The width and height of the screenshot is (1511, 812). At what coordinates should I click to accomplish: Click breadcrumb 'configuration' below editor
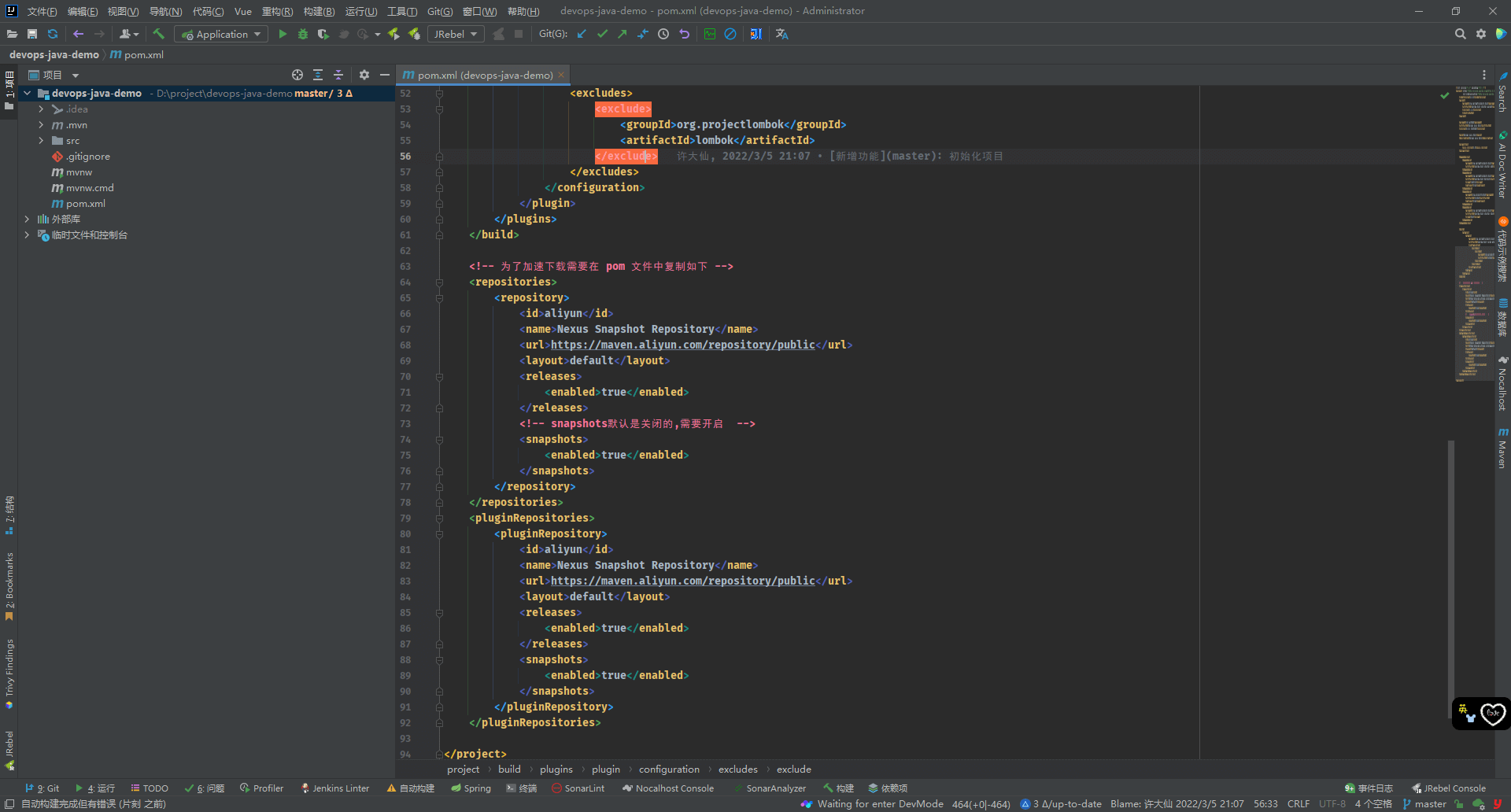point(669,769)
